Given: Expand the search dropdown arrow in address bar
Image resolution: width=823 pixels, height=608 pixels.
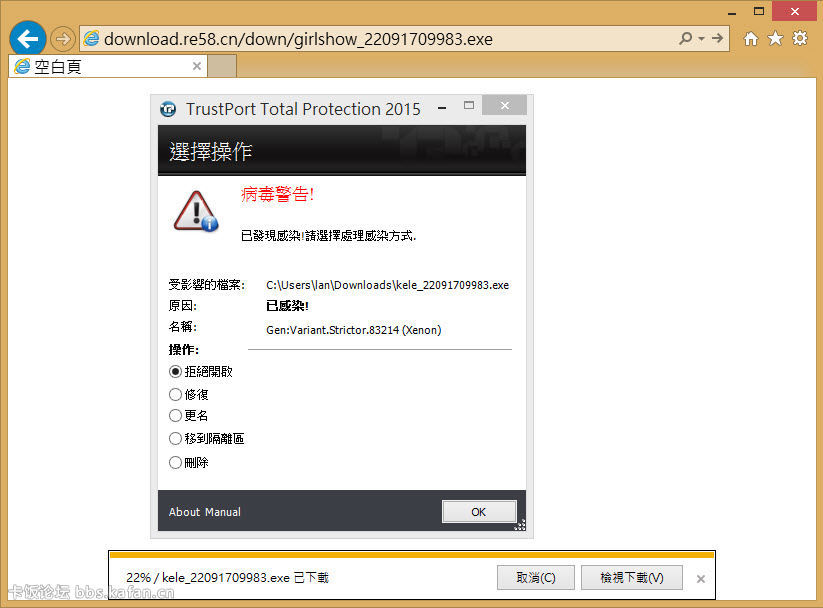Looking at the screenshot, I should point(701,39).
